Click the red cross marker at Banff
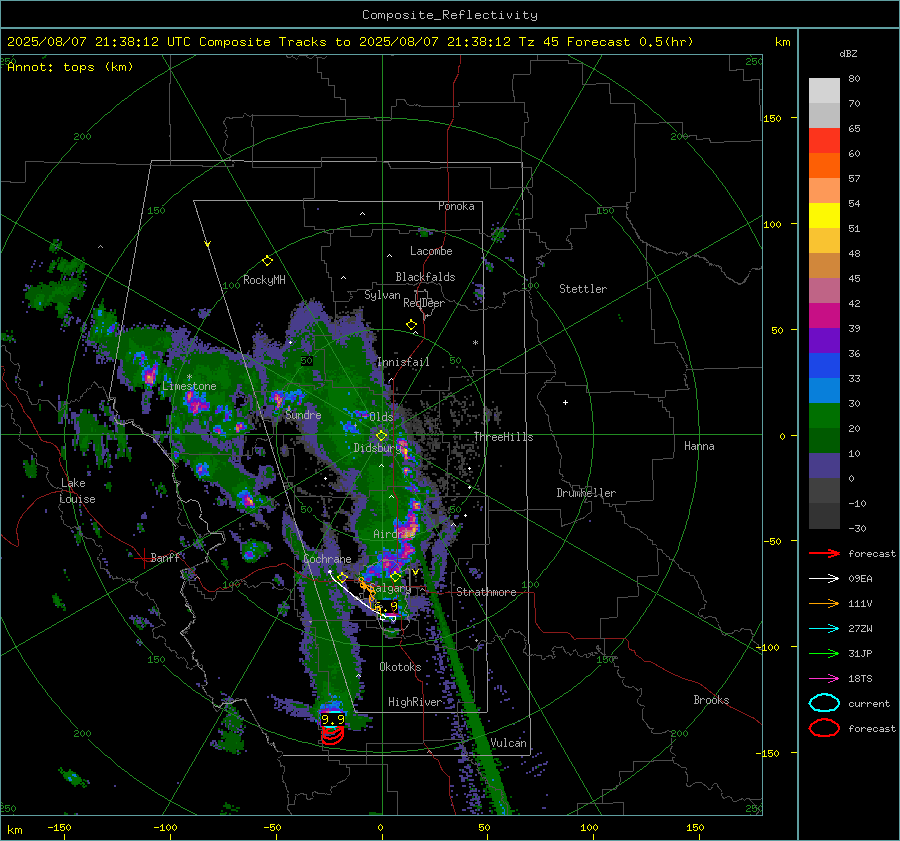Screen dimensions: 900x841 pyautogui.click(x=143, y=557)
